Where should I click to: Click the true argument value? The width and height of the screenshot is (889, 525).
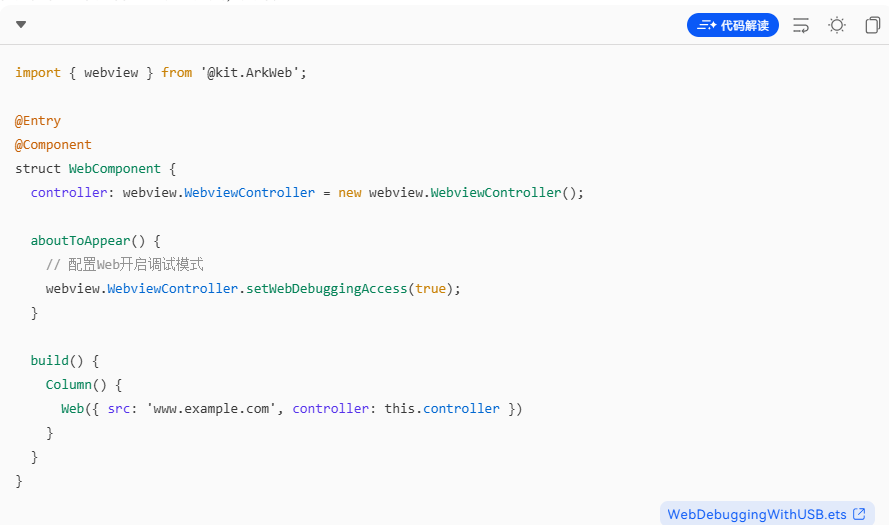click(x=430, y=289)
